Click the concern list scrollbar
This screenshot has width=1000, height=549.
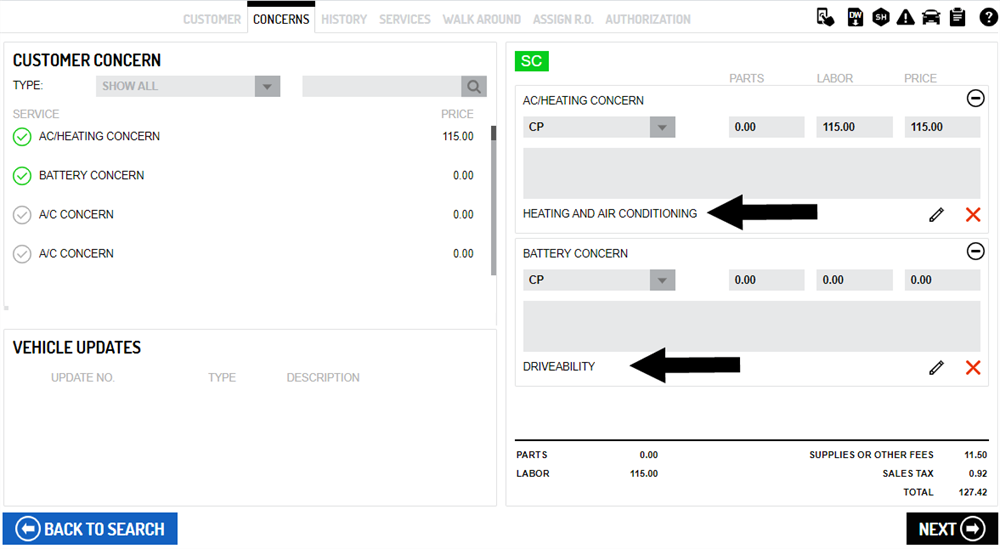[491, 200]
